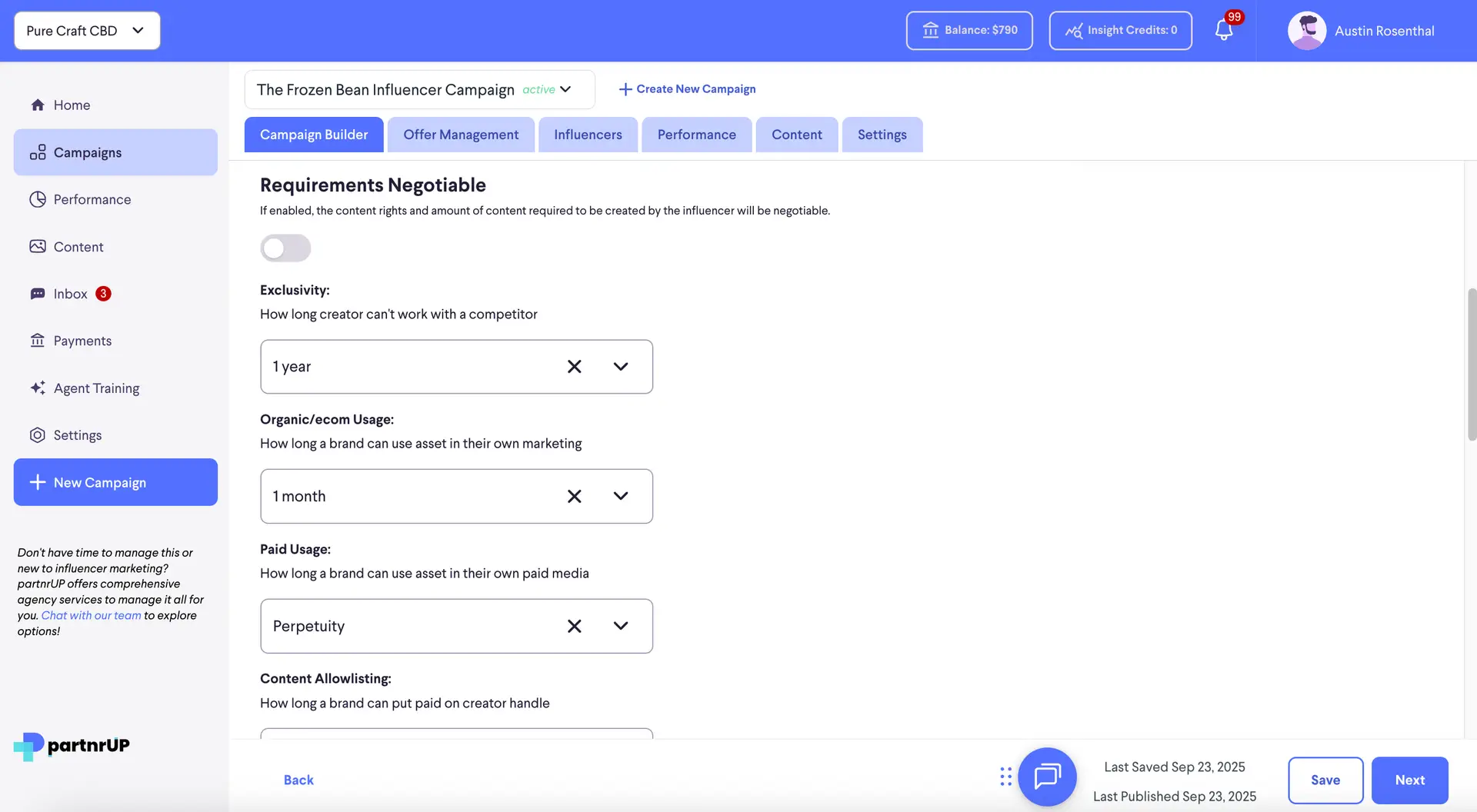Open the Pure Craft CBD brand selector
This screenshot has width=1477, height=812.
(x=87, y=31)
